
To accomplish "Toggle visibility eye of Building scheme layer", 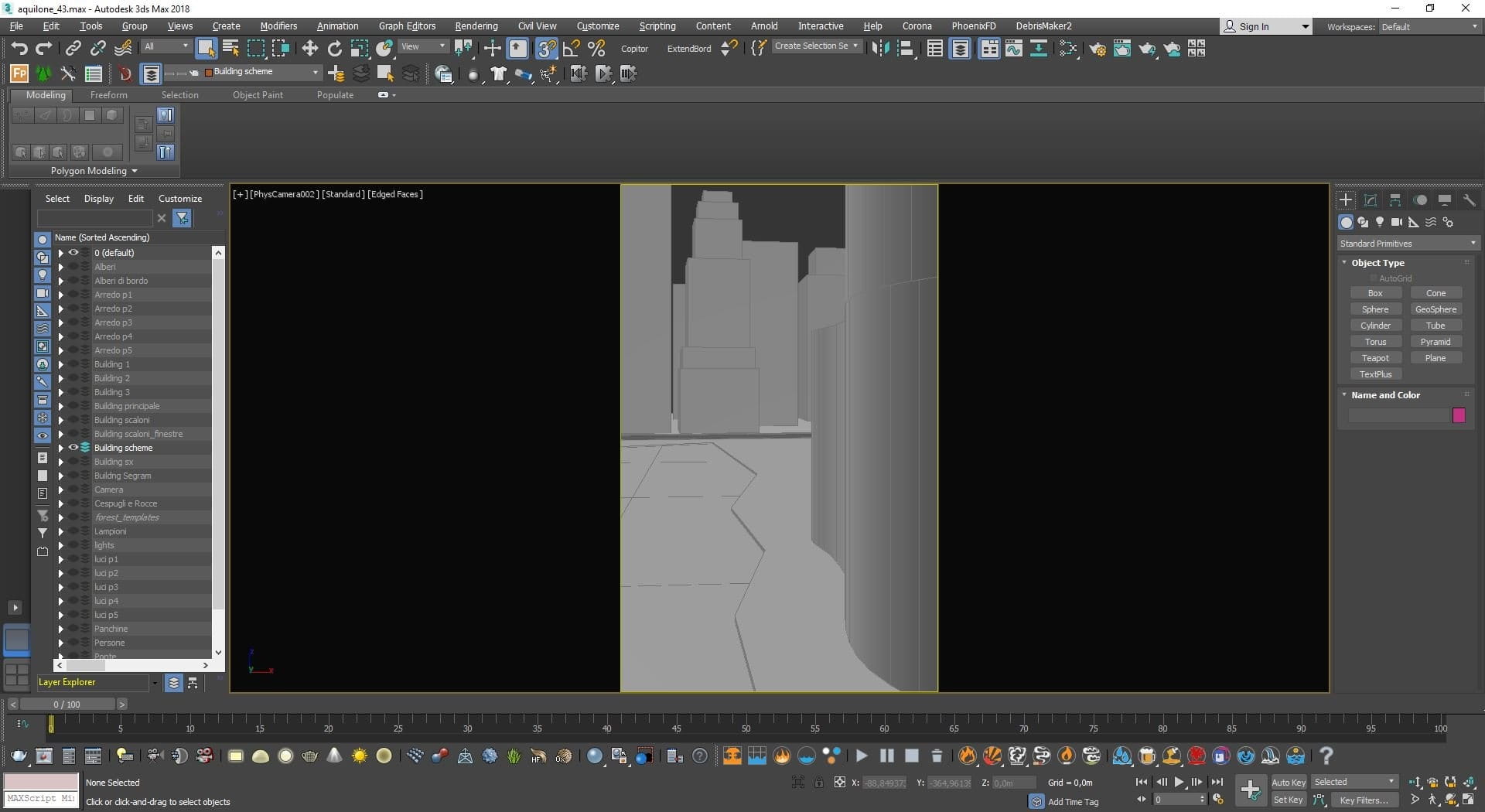I will pyautogui.click(x=73, y=448).
